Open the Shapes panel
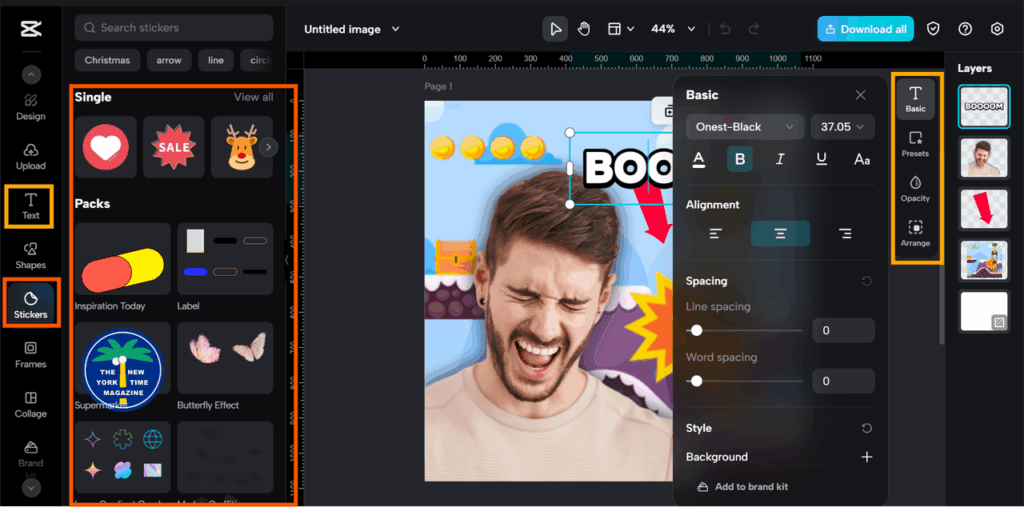The width and height of the screenshot is (1024, 507). pyautogui.click(x=30, y=254)
